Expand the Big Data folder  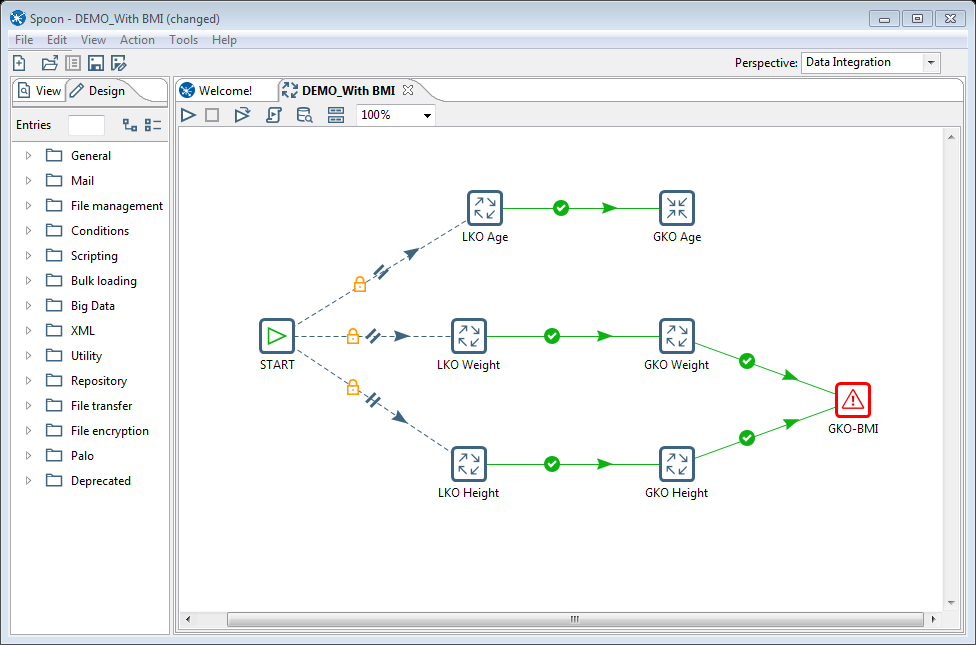[28, 306]
